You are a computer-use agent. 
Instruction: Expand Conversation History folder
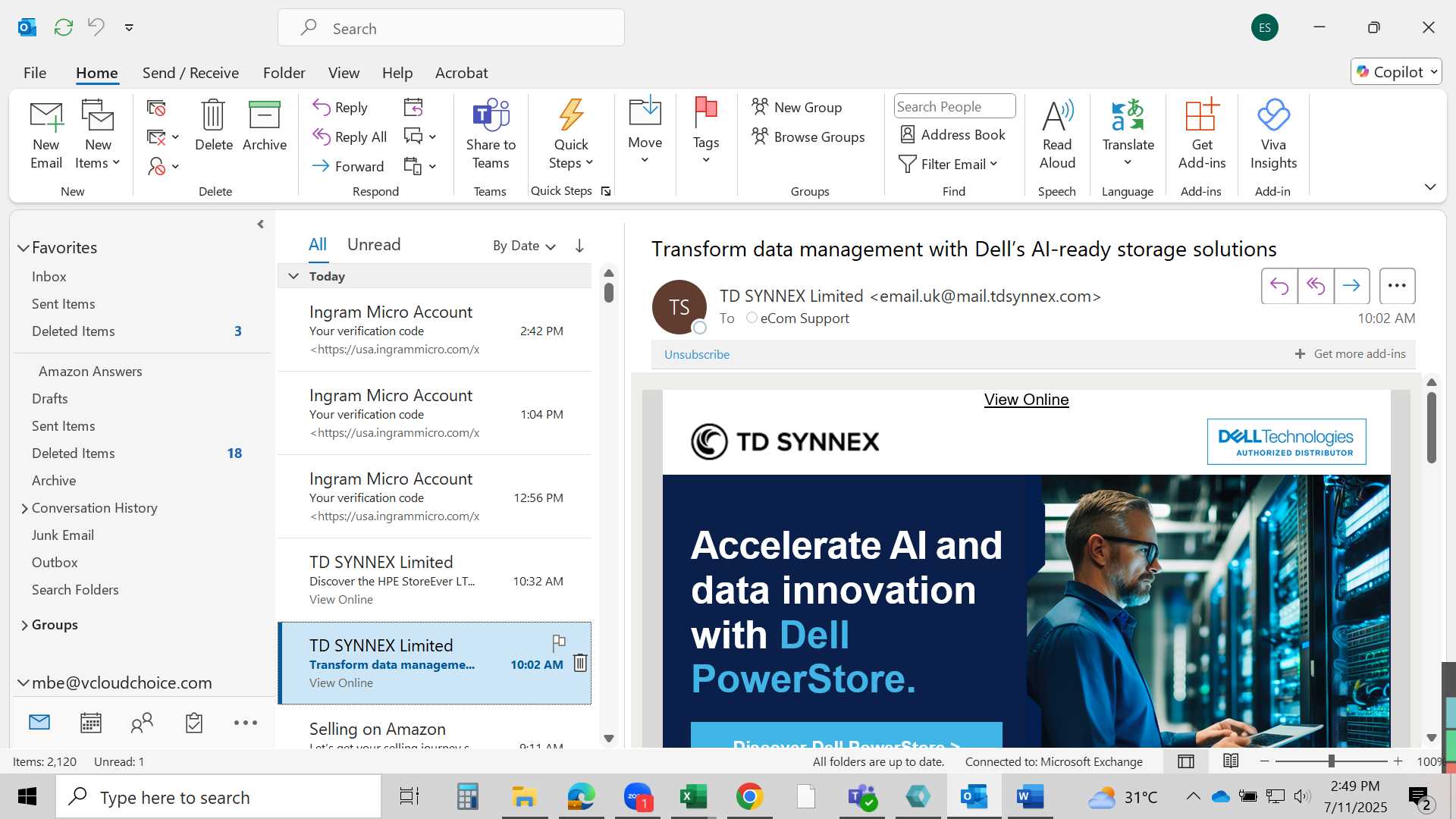point(24,508)
